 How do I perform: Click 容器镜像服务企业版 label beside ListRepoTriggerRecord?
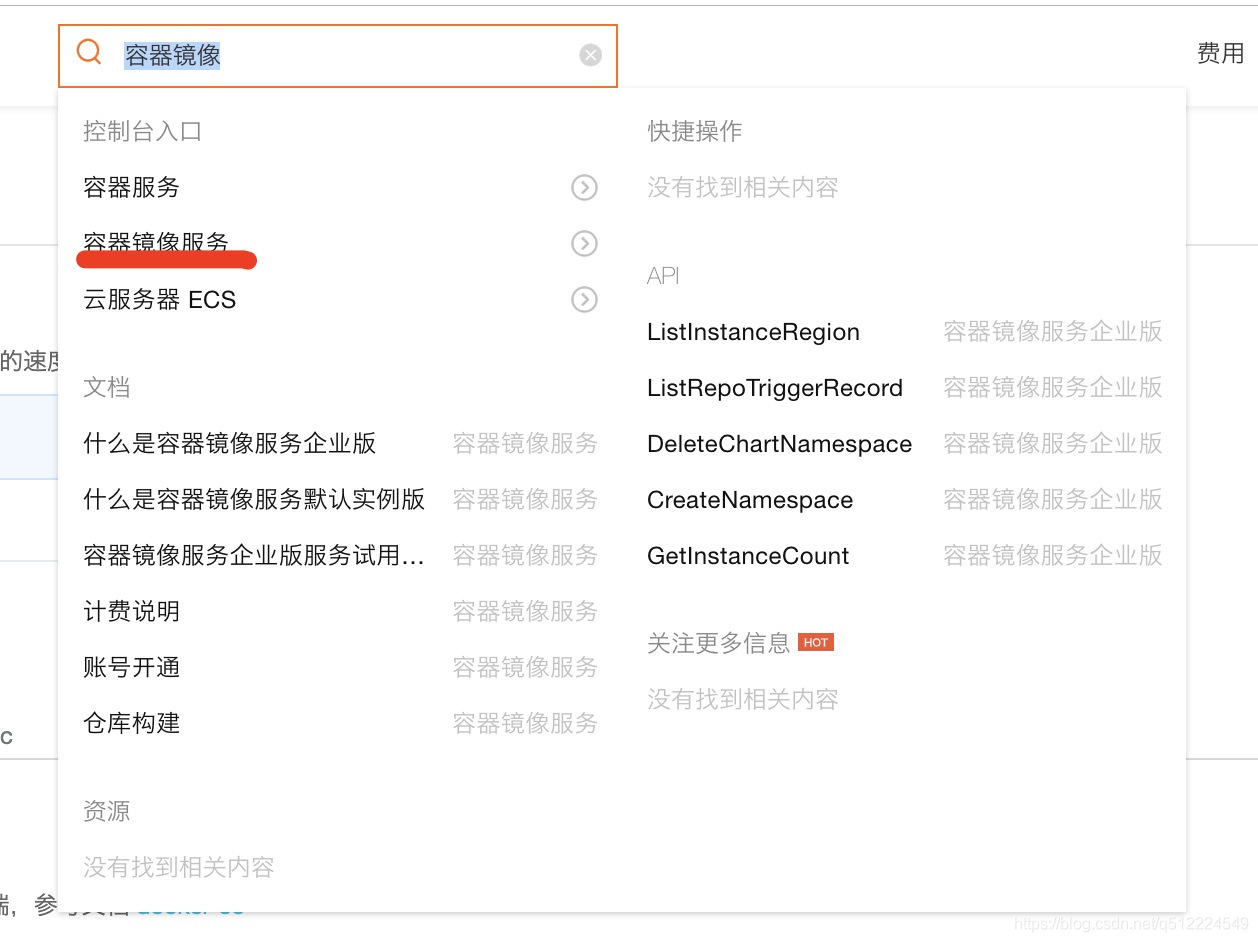[x=1053, y=388]
